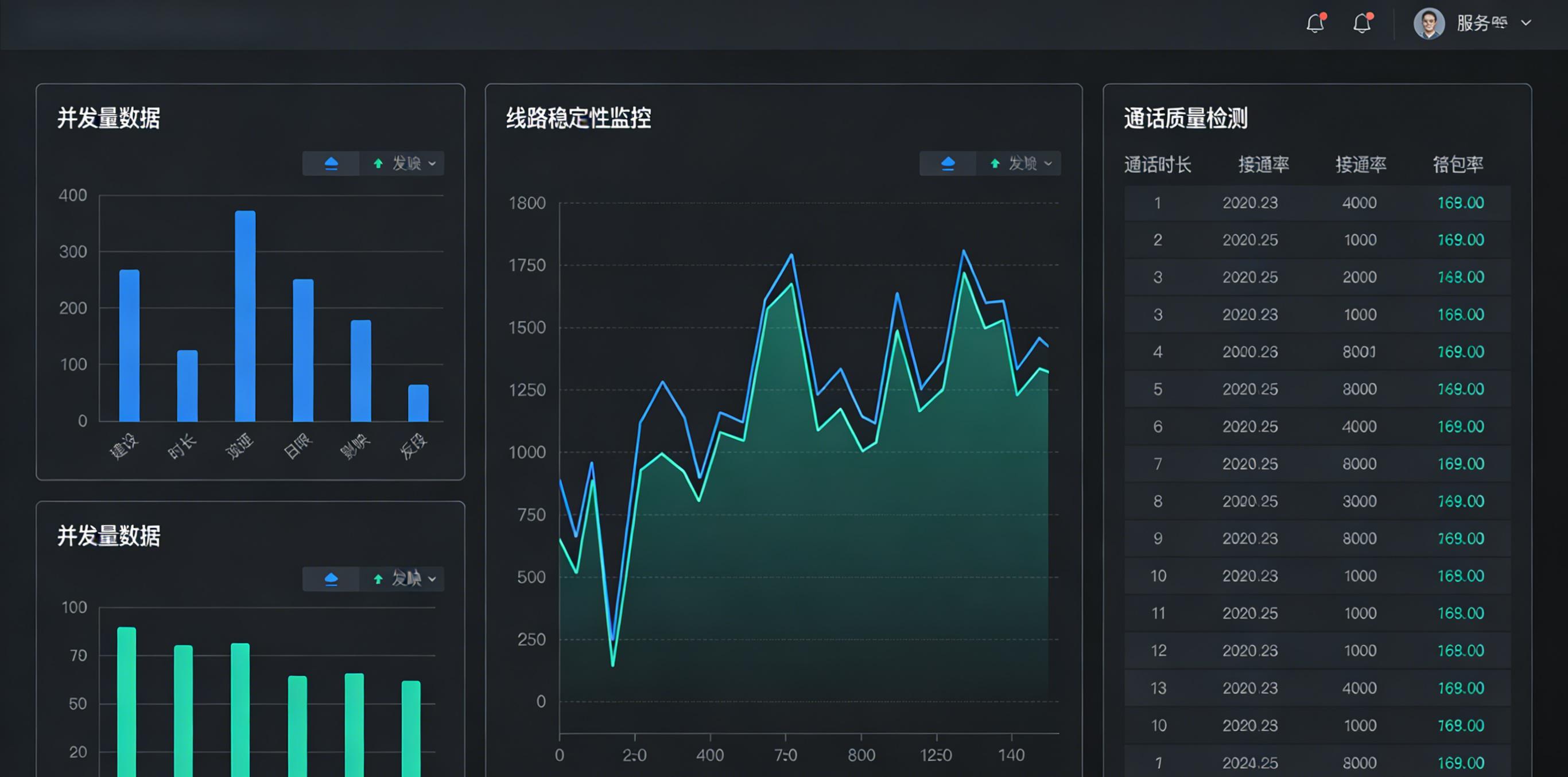1568x777 pixels.
Task: Toggle blue layer icon in top bar chart
Action: [331, 163]
